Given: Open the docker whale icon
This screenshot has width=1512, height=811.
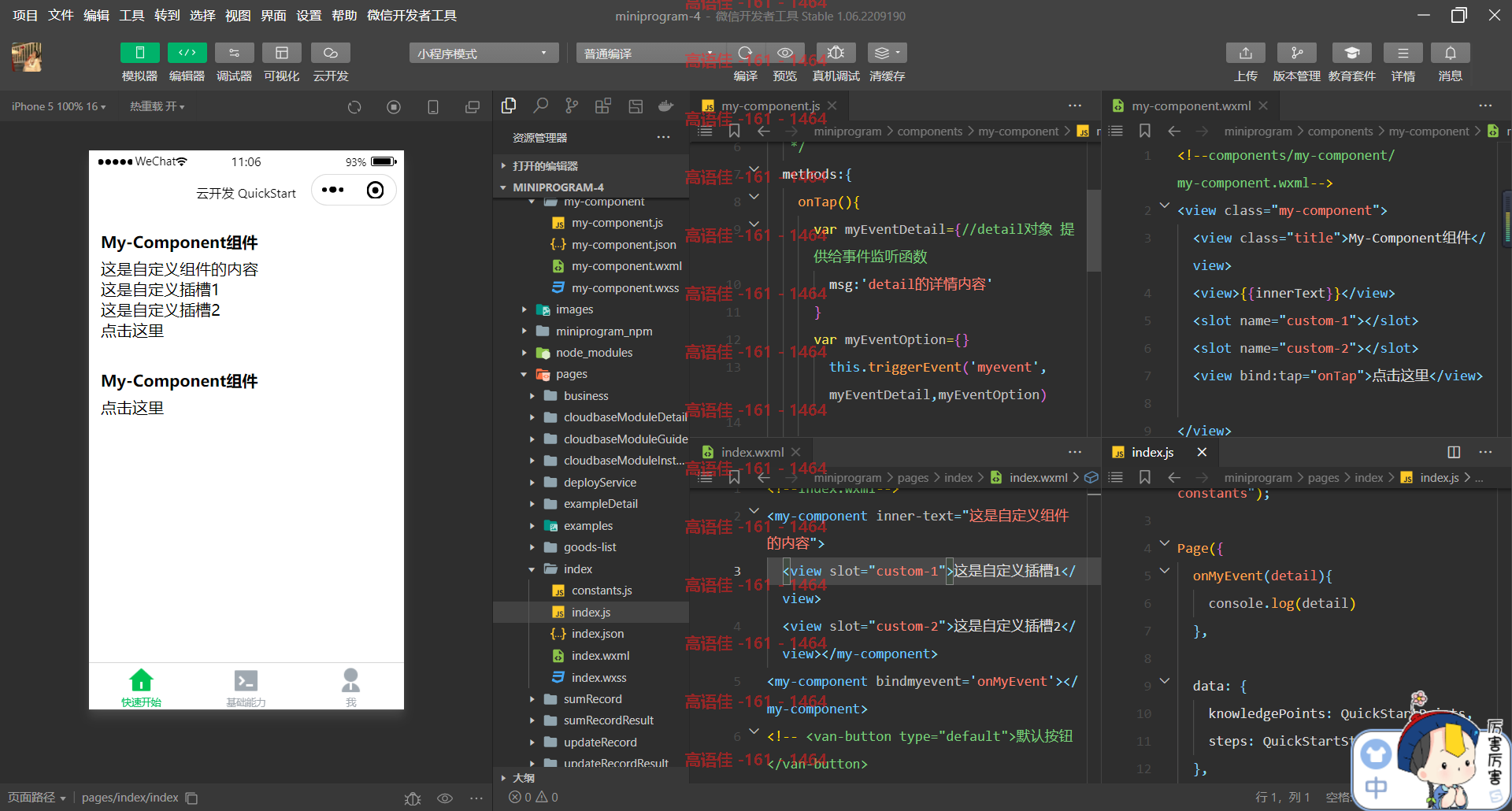Looking at the screenshot, I should click(x=666, y=106).
